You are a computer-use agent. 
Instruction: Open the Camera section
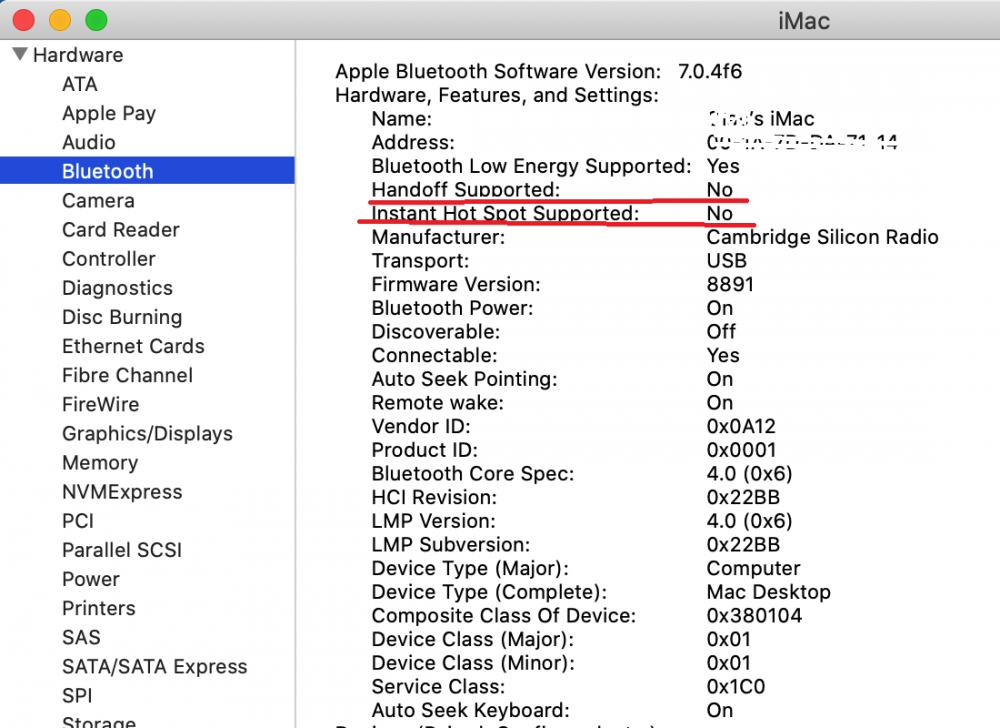tap(98, 201)
